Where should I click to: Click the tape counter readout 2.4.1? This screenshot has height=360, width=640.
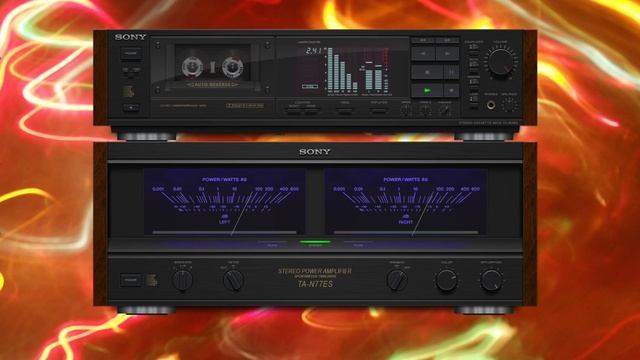pyautogui.click(x=314, y=51)
